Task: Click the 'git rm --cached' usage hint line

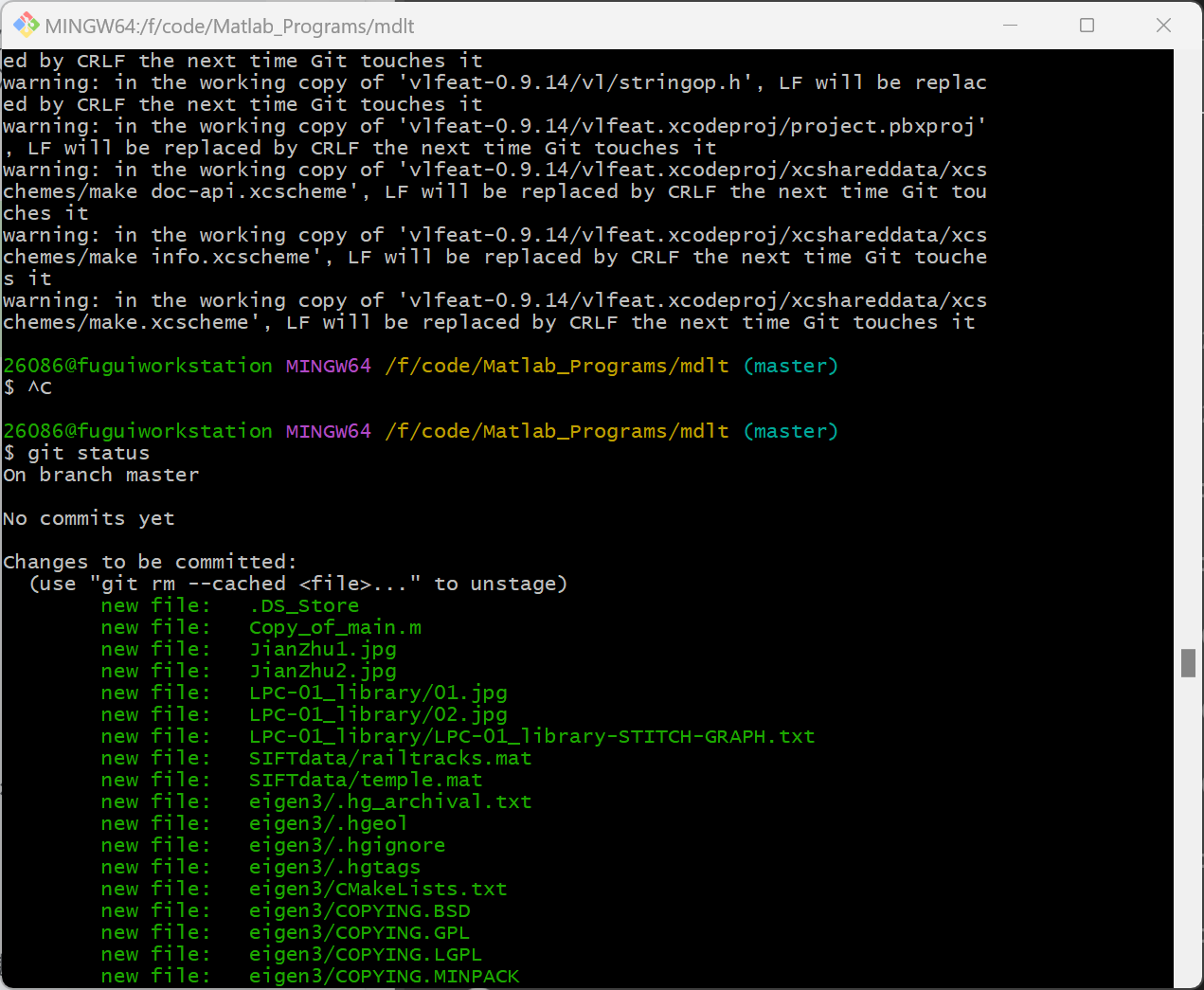Action: 298,584
